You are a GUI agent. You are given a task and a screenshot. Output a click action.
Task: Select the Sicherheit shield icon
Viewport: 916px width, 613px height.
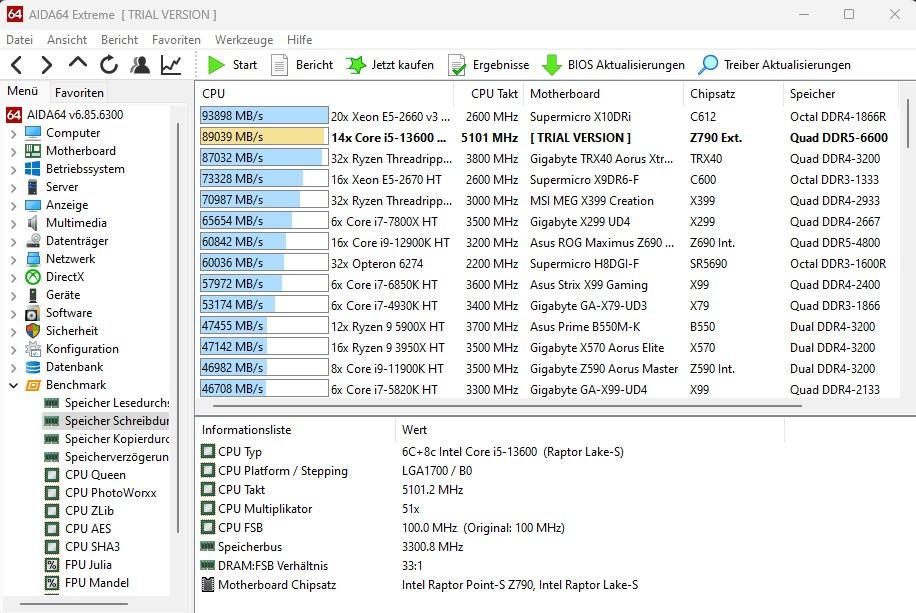(33, 331)
